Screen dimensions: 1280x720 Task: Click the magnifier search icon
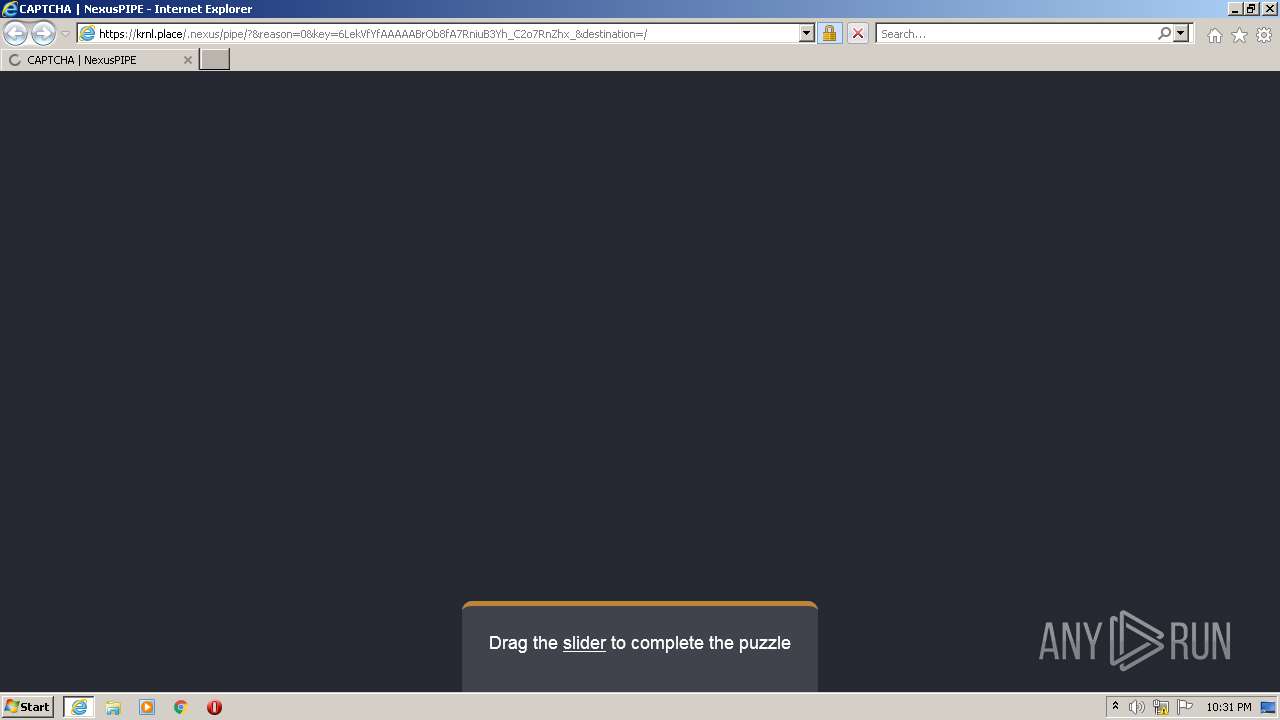(1164, 33)
